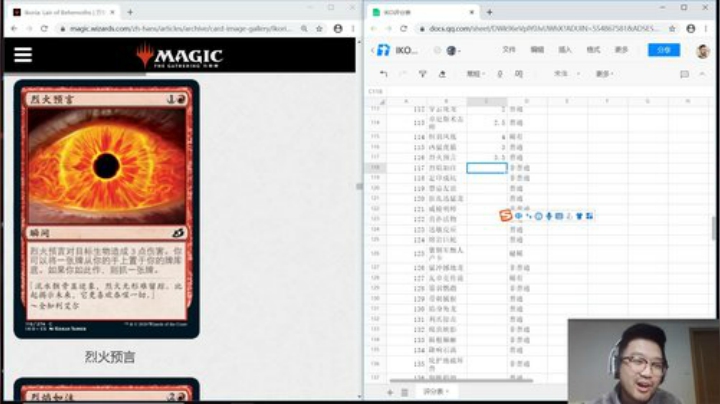Open Sogou skin shirt icon
720x404 pixels.
(579, 216)
